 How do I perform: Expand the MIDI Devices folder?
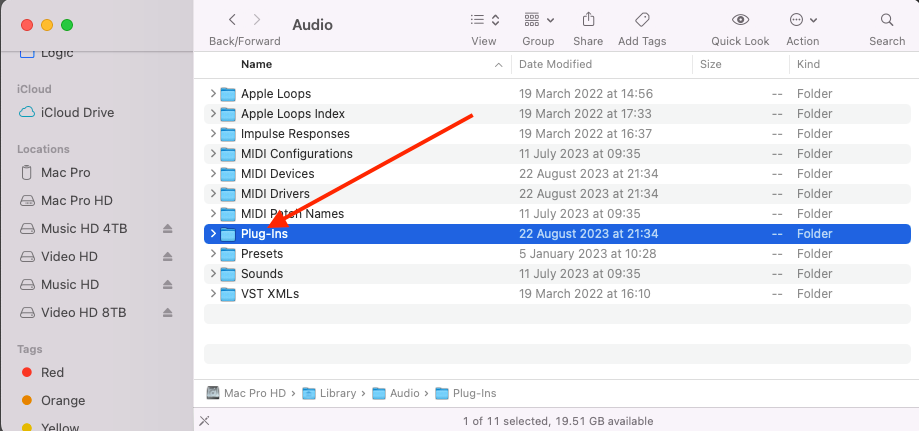point(213,174)
